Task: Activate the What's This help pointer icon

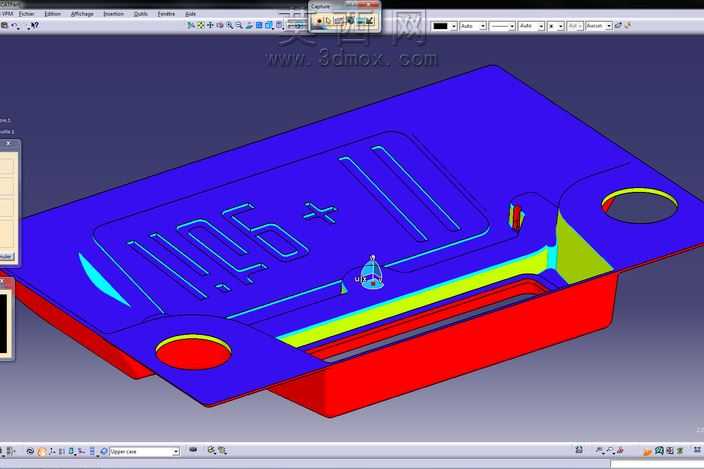Action: click(x=34, y=26)
